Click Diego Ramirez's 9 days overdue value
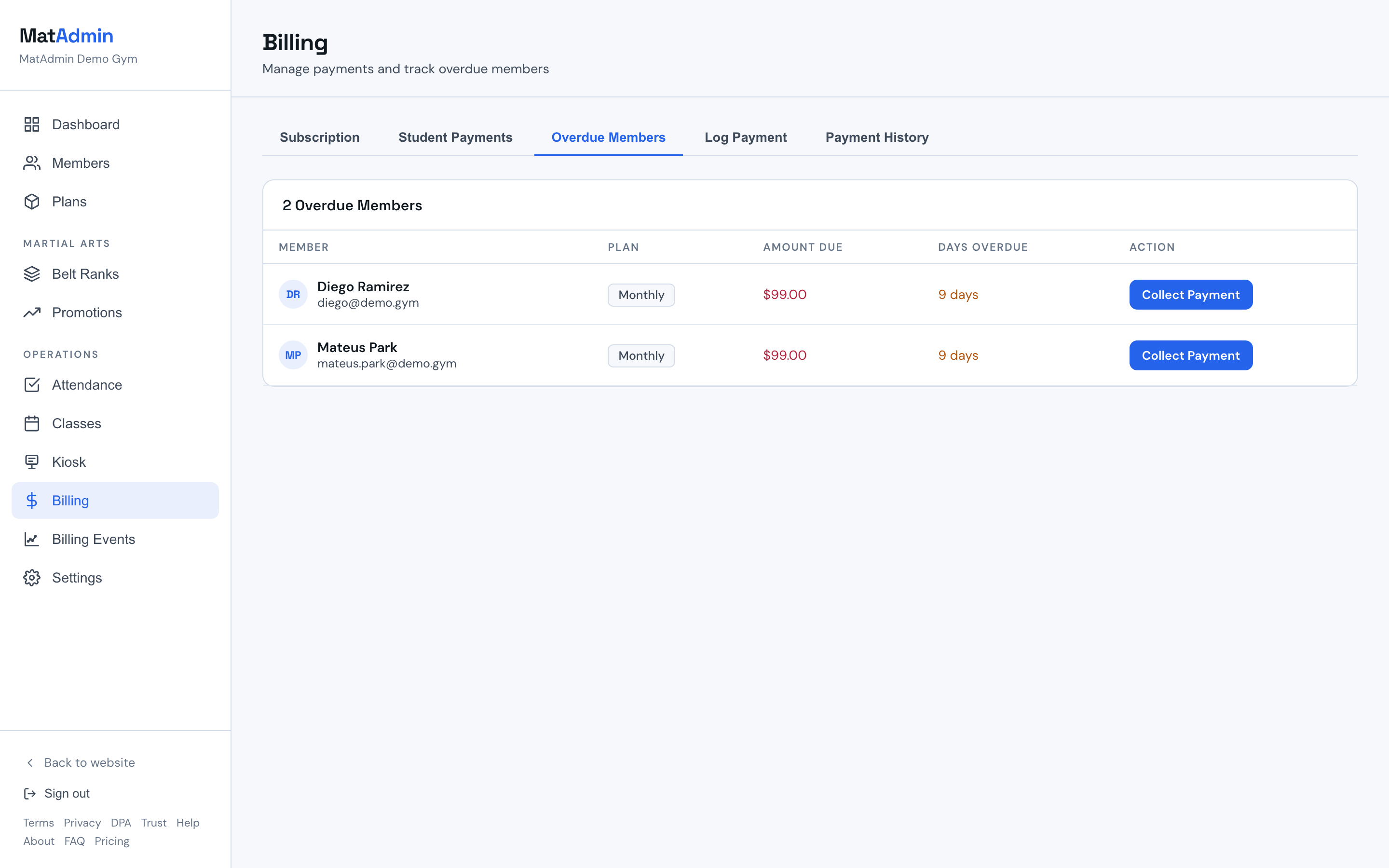 958,295
